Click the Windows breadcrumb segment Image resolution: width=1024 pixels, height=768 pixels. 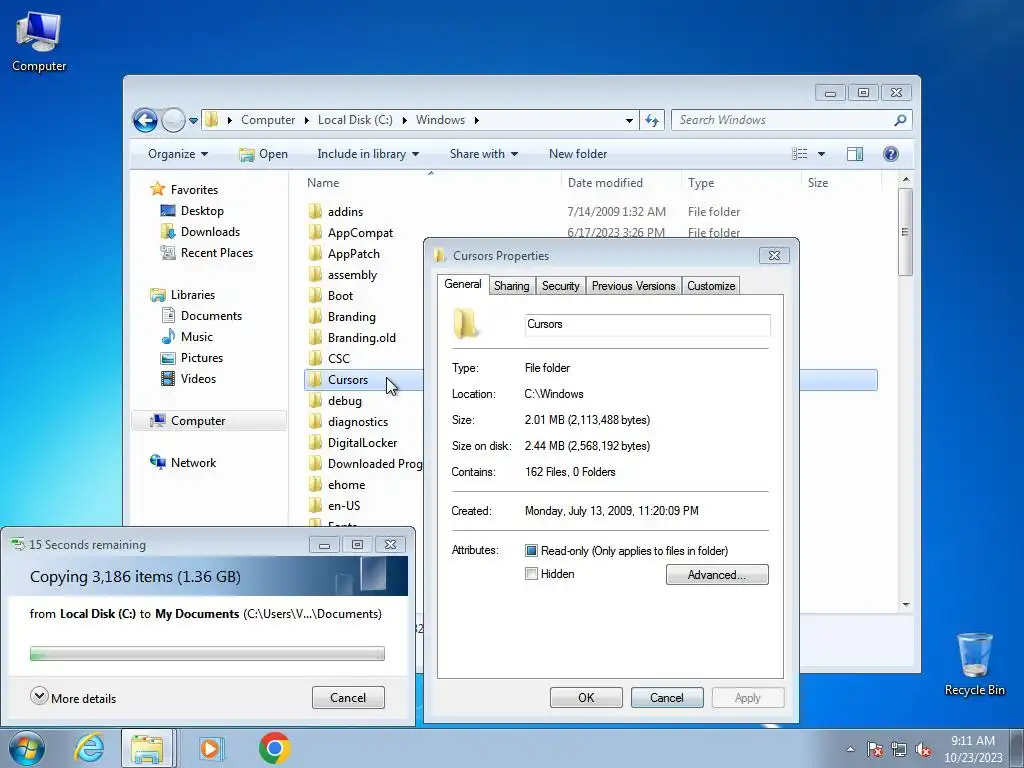tap(440, 120)
